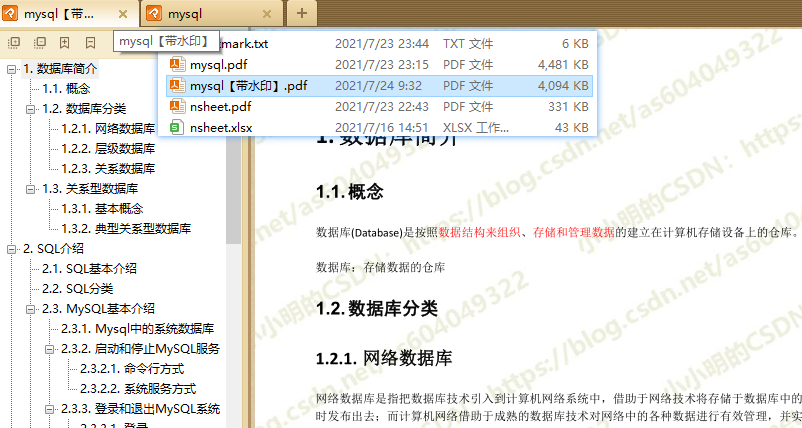The height and width of the screenshot is (428, 802).
Task: Select file nsheet.xlsx in the list
Action: [380, 127]
